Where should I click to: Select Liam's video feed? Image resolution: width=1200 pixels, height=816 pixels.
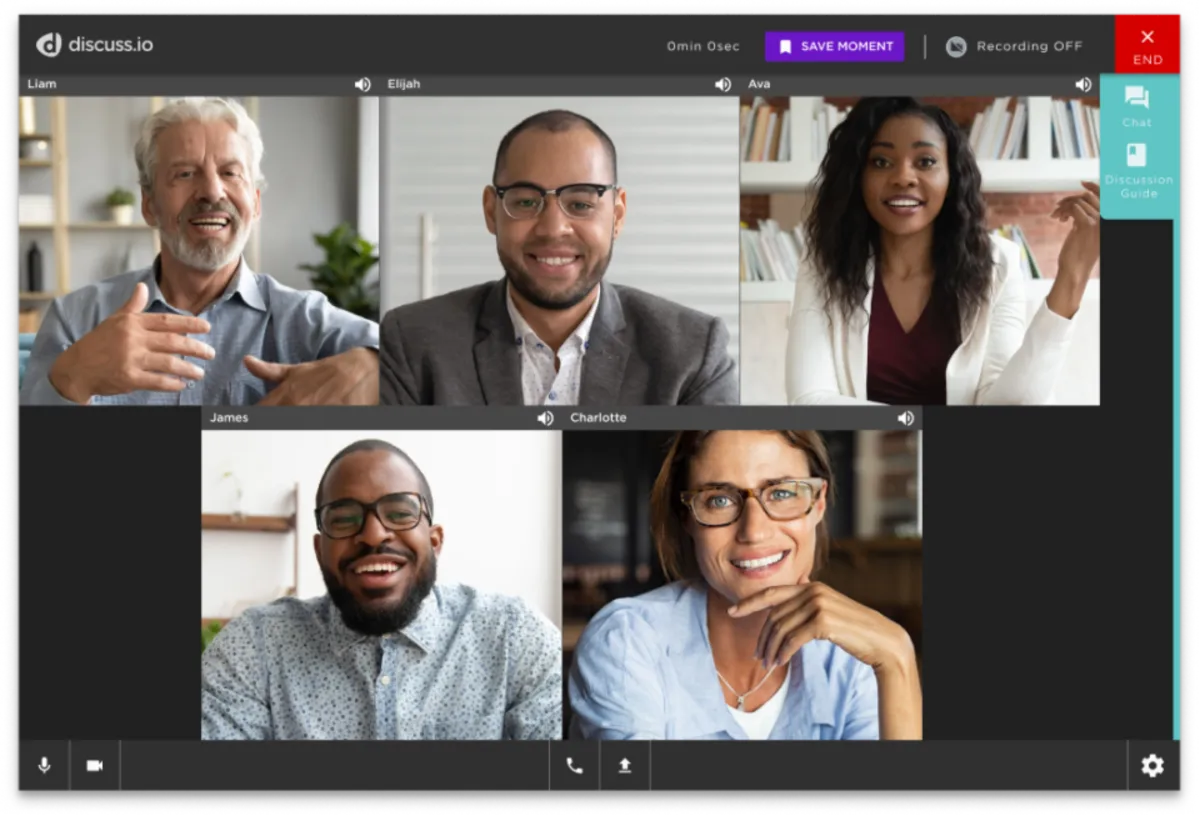pyautogui.click(x=199, y=250)
